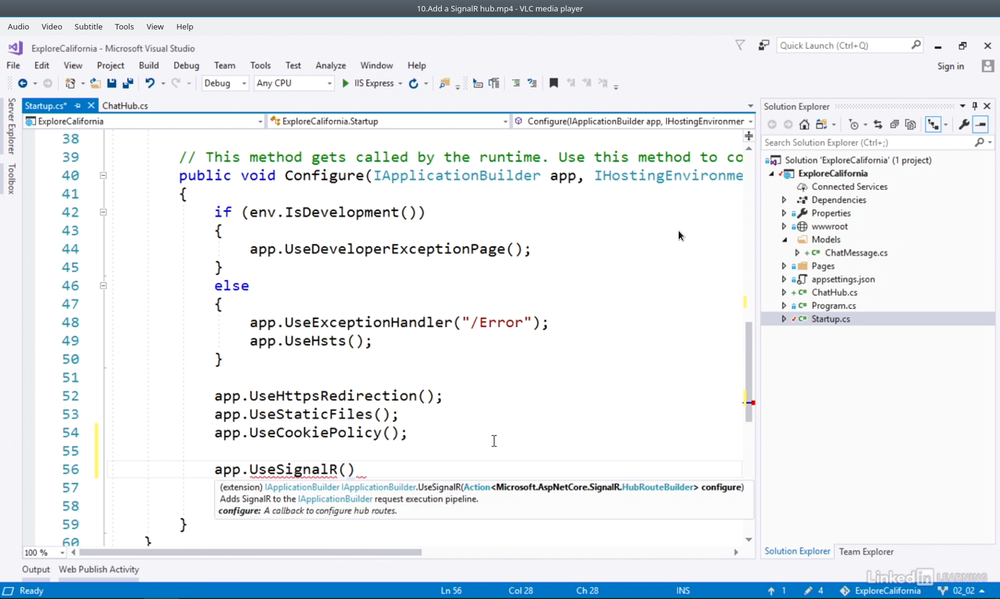Viewport: 1000px width, 599px height.
Task: Click the Solution Explorer Home icon
Action: (804, 124)
